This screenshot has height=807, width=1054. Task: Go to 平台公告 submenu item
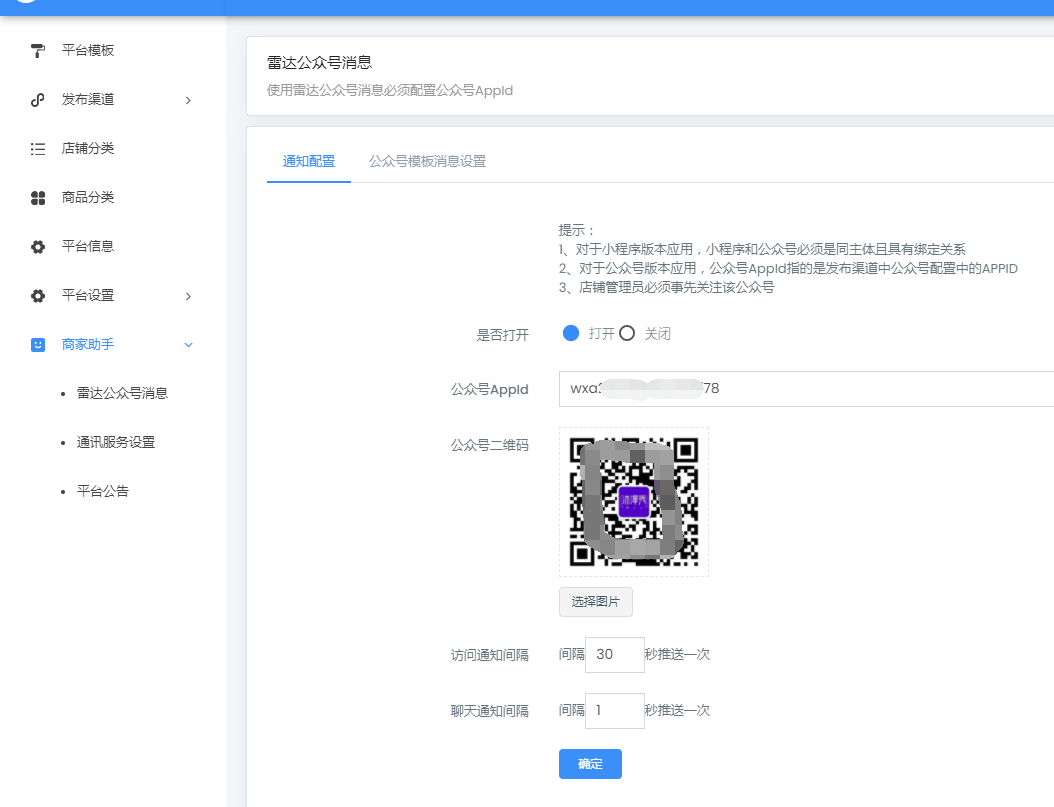pos(102,491)
